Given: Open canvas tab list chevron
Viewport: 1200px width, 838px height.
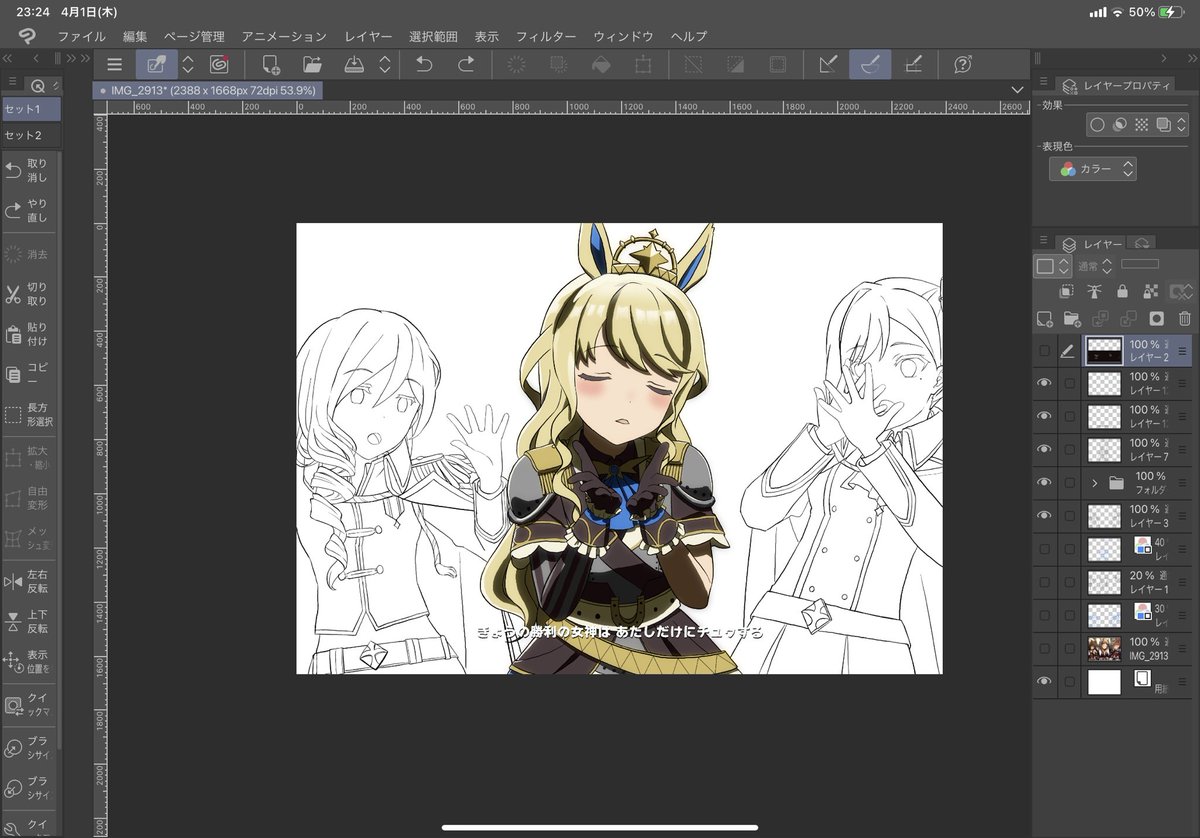Looking at the screenshot, I should click(x=1018, y=90).
